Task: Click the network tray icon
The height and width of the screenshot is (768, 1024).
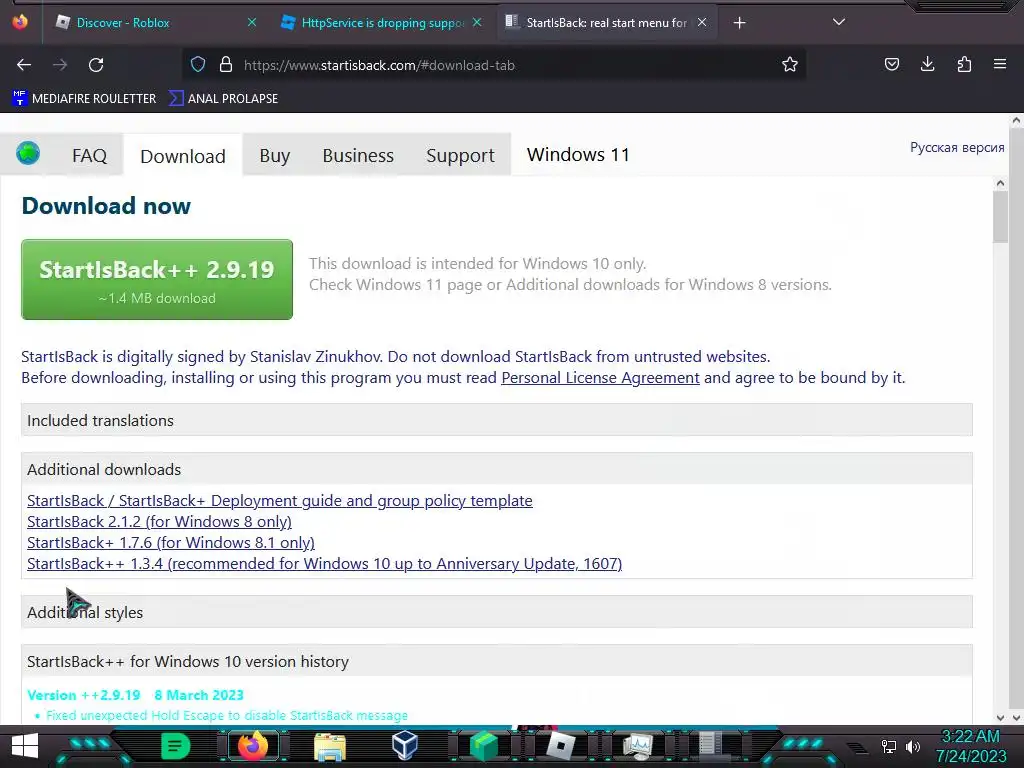Action: [x=889, y=746]
